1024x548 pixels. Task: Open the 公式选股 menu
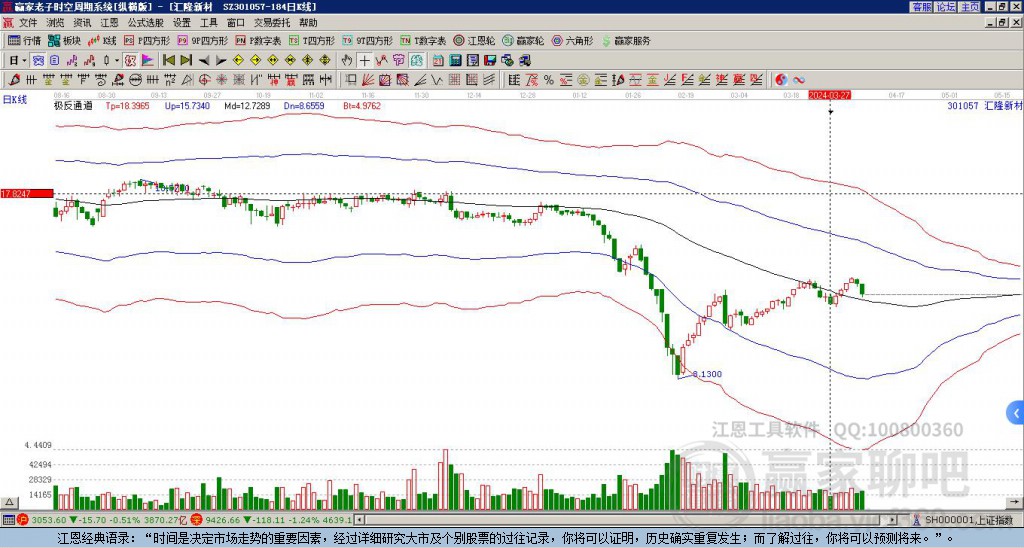pyautogui.click(x=145, y=22)
